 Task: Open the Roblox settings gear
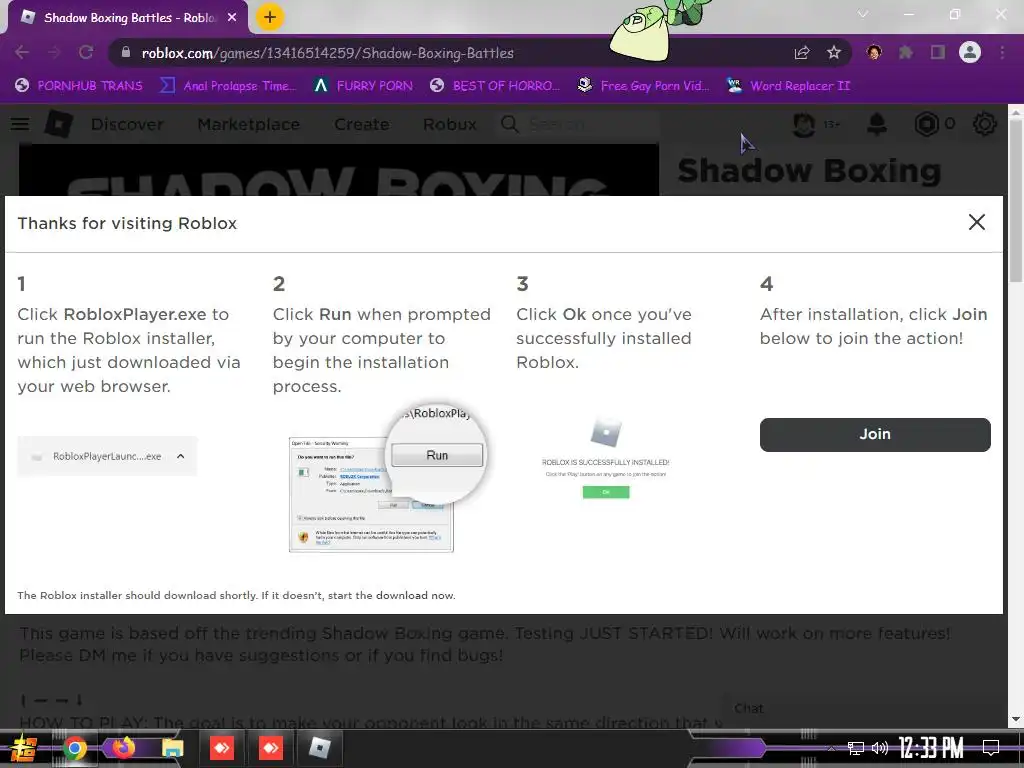pyautogui.click(x=984, y=124)
